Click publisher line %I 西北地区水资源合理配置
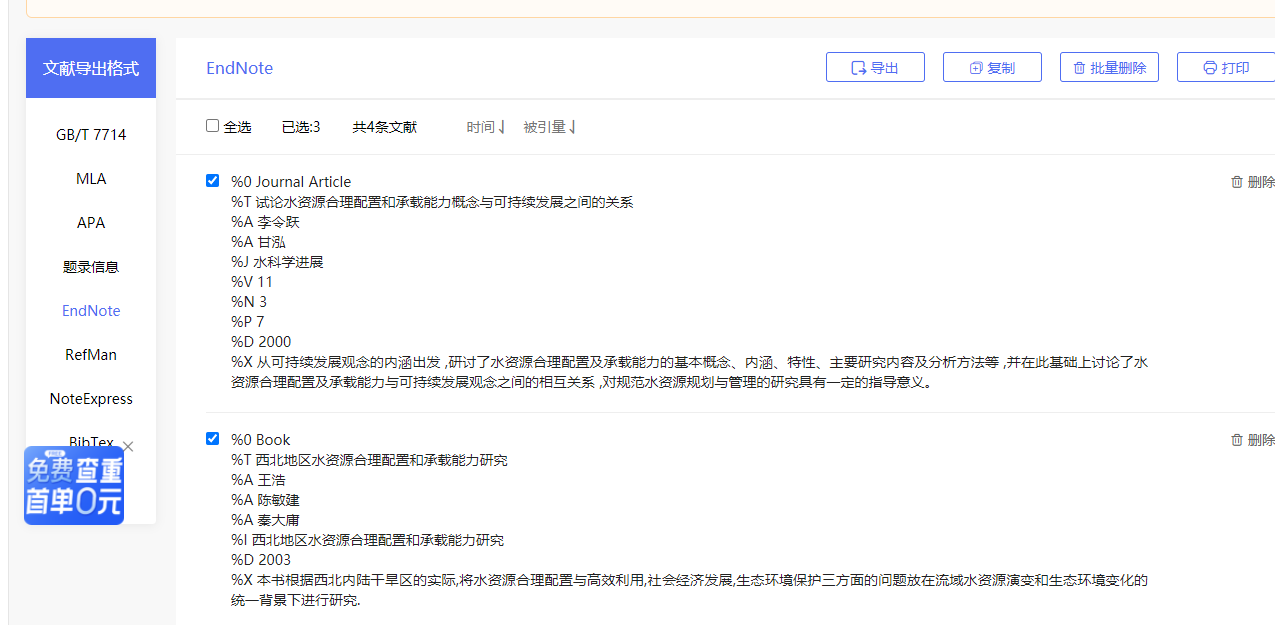 [367, 540]
